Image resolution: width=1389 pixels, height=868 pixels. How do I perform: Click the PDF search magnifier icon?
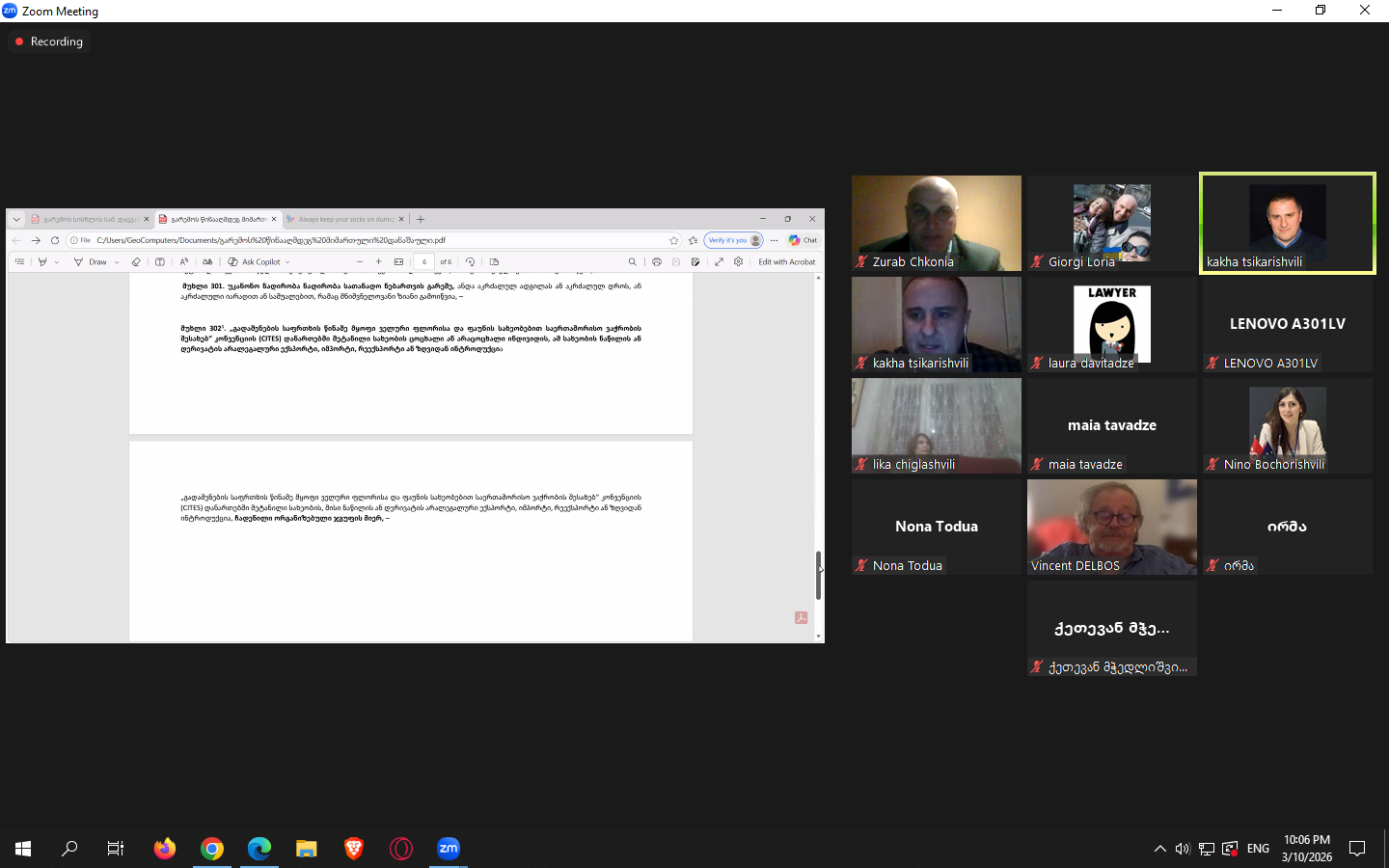click(633, 261)
